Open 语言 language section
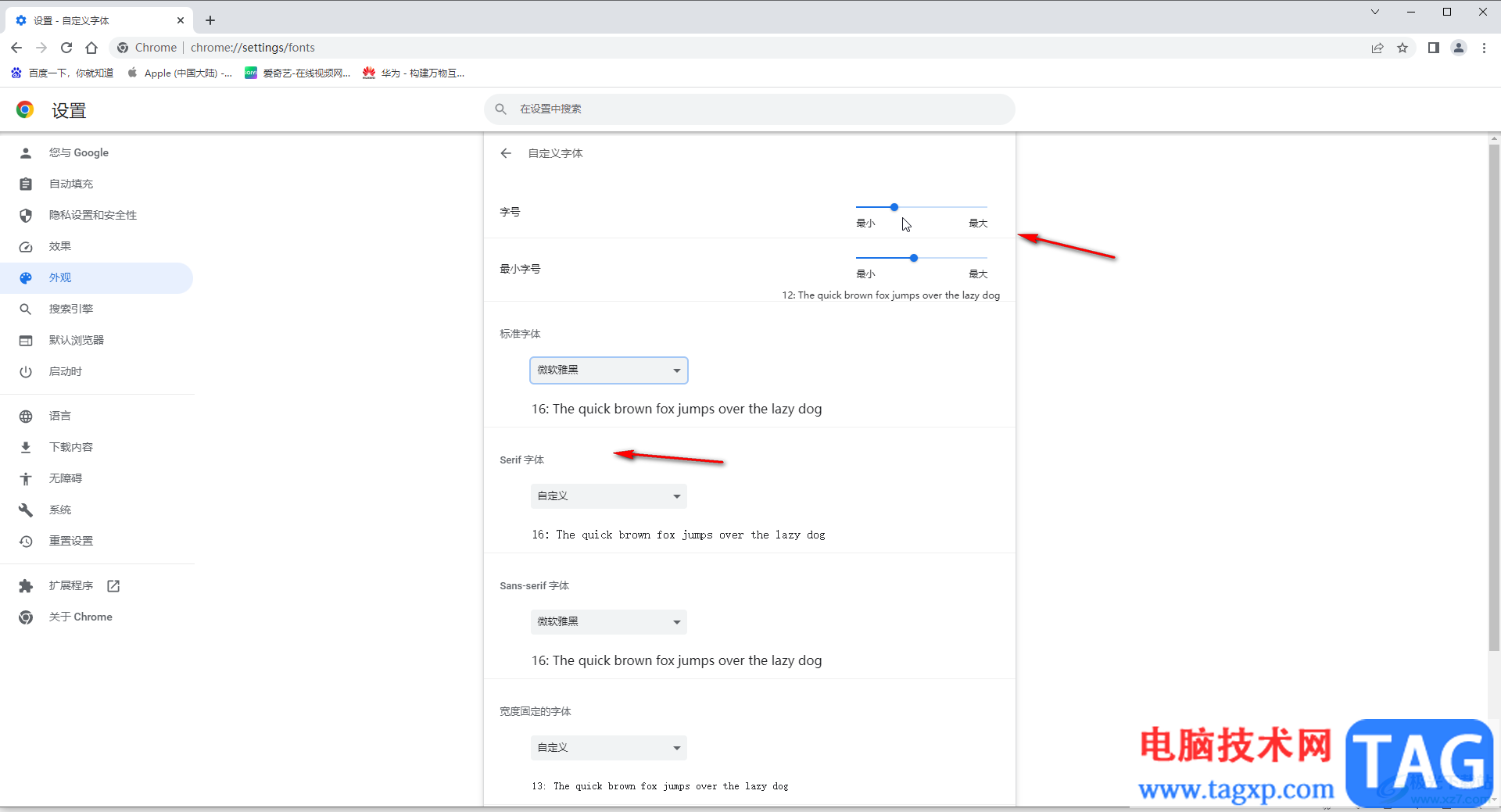1501x812 pixels. tap(97, 416)
